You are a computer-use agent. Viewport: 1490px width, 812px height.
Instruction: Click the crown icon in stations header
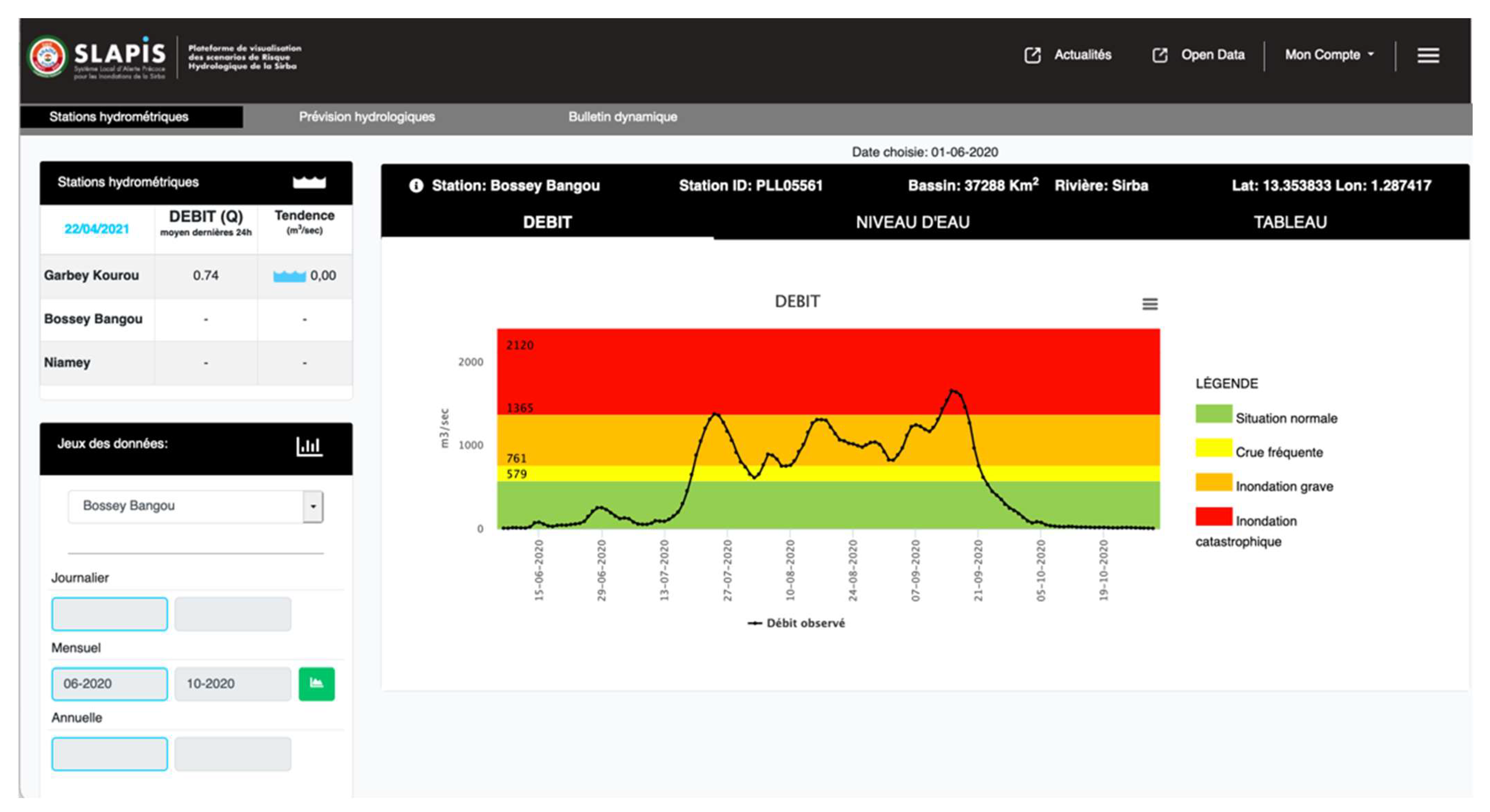click(x=309, y=182)
